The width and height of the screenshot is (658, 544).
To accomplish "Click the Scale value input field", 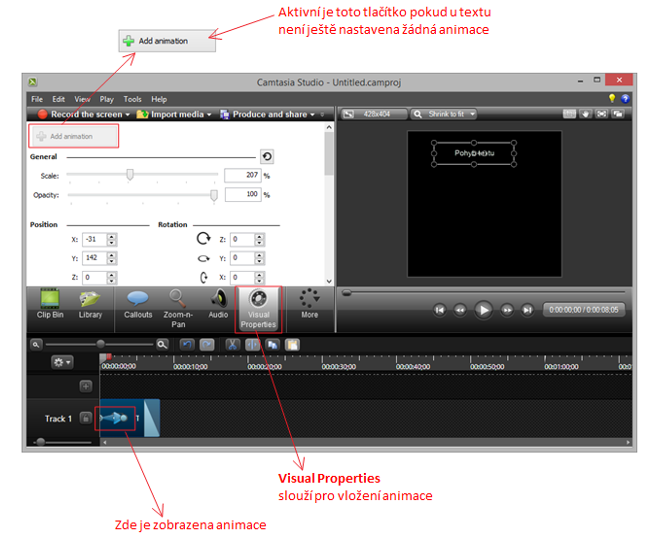I will click(240, 174).
